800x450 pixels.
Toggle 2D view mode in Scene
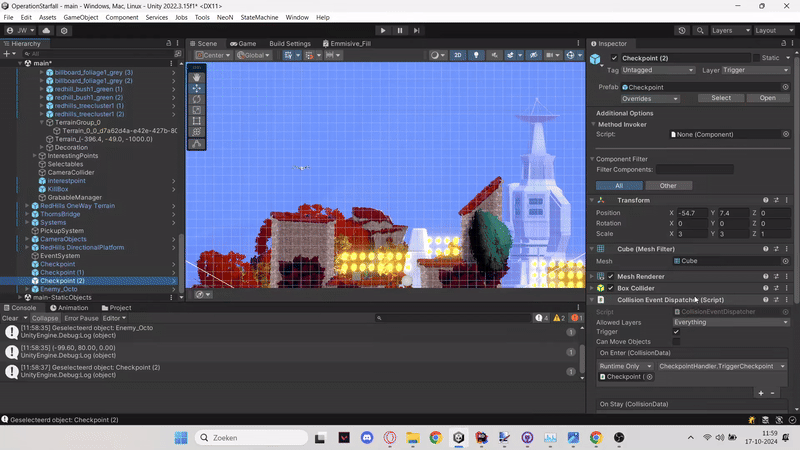pyautogui.click(x=458, y=55)
